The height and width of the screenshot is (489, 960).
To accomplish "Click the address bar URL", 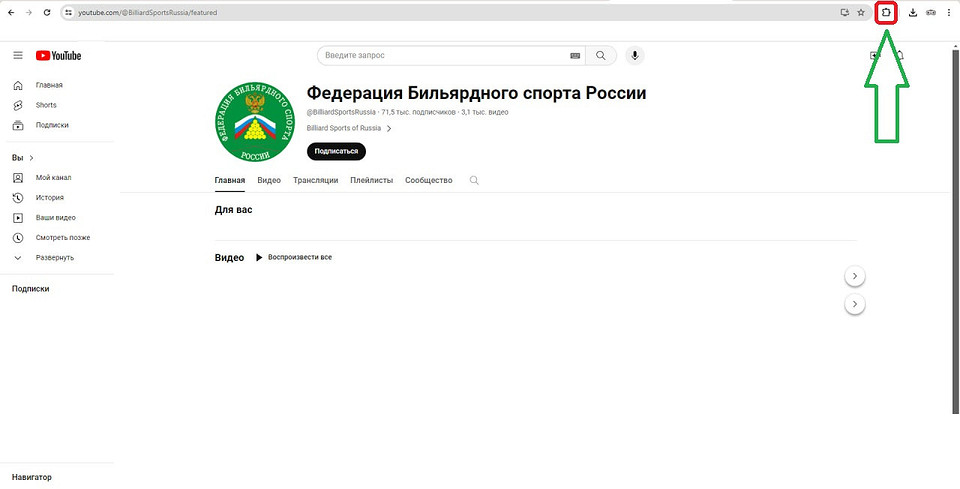I will (x=147, y=12).
